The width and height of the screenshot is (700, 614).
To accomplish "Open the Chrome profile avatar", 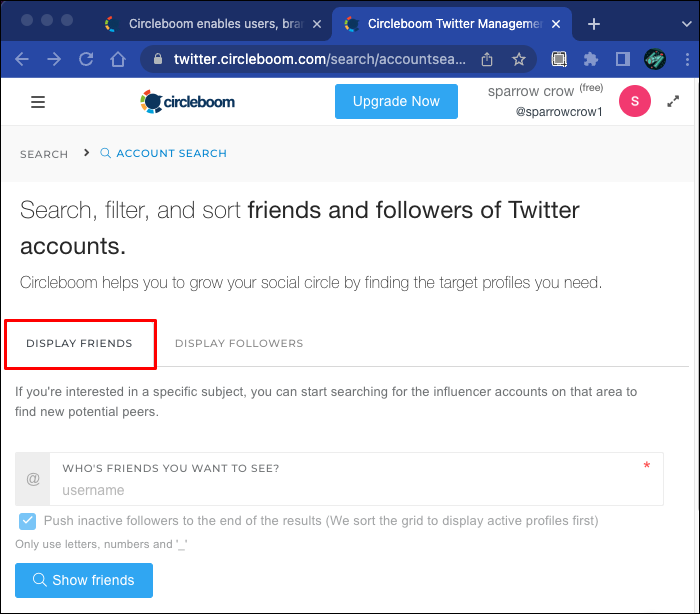I will [655, 59].
